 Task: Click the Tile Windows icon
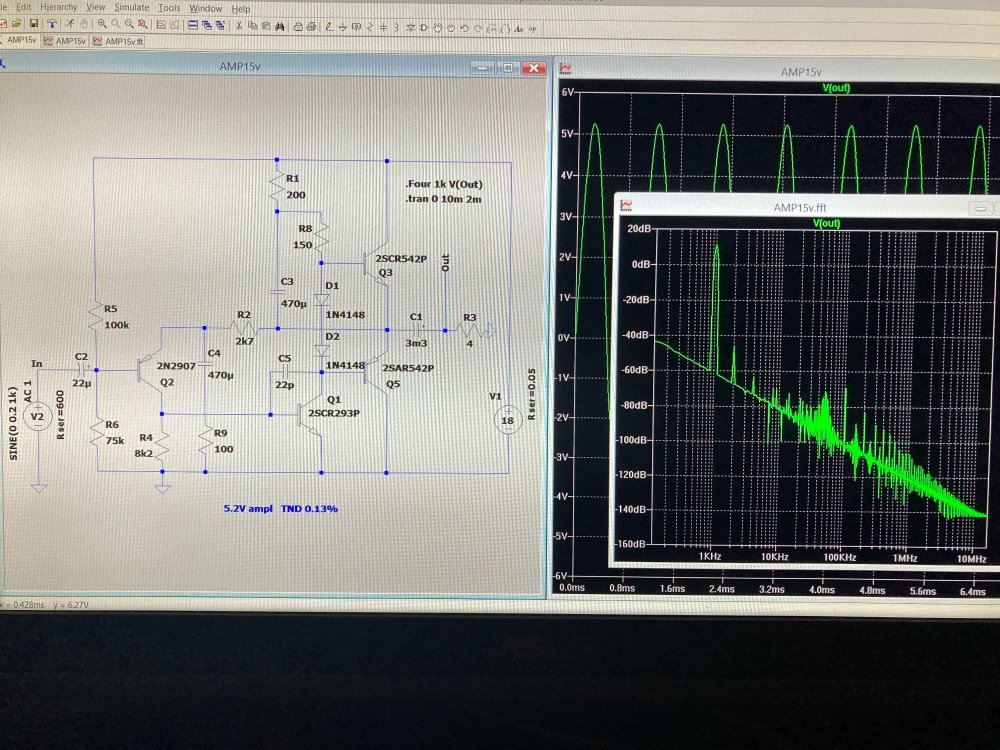coord(192,25)
